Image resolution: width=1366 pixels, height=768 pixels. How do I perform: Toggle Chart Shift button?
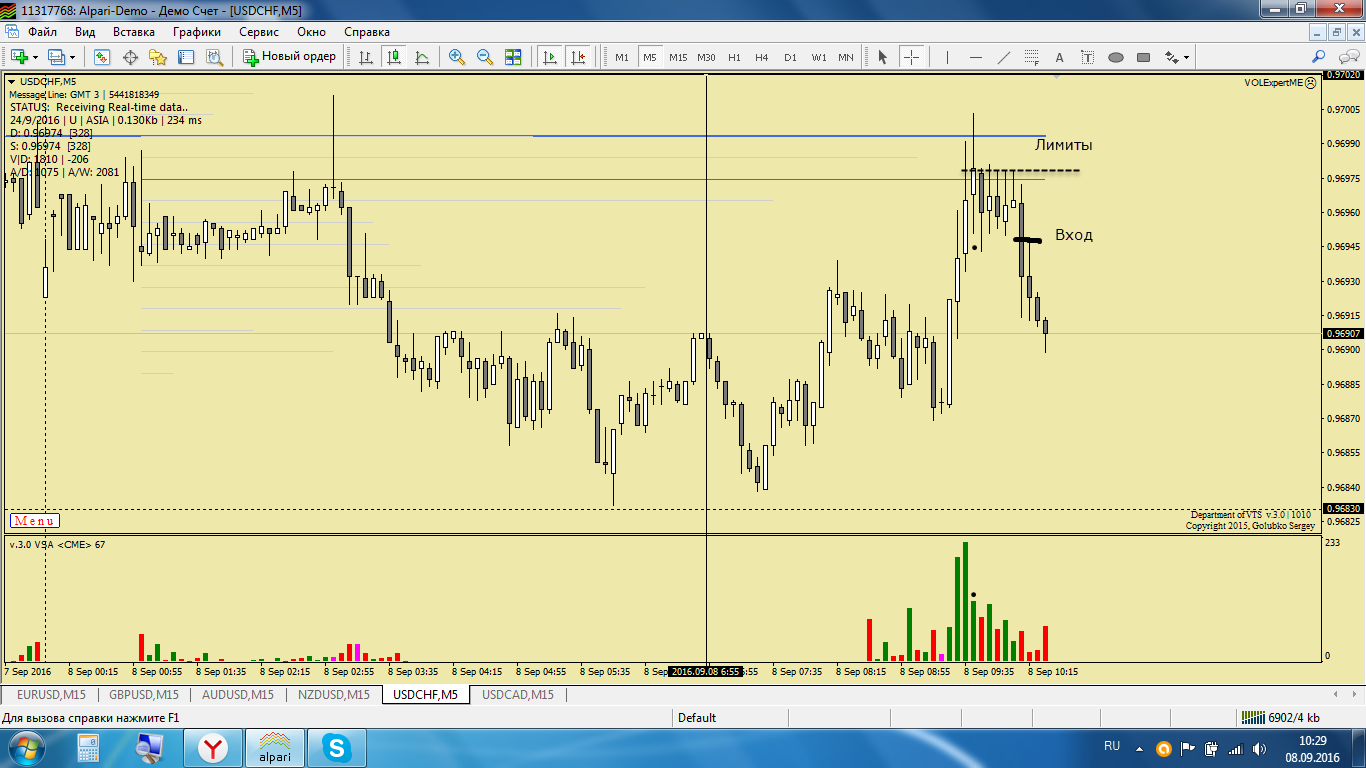click(x=577, y=57)
